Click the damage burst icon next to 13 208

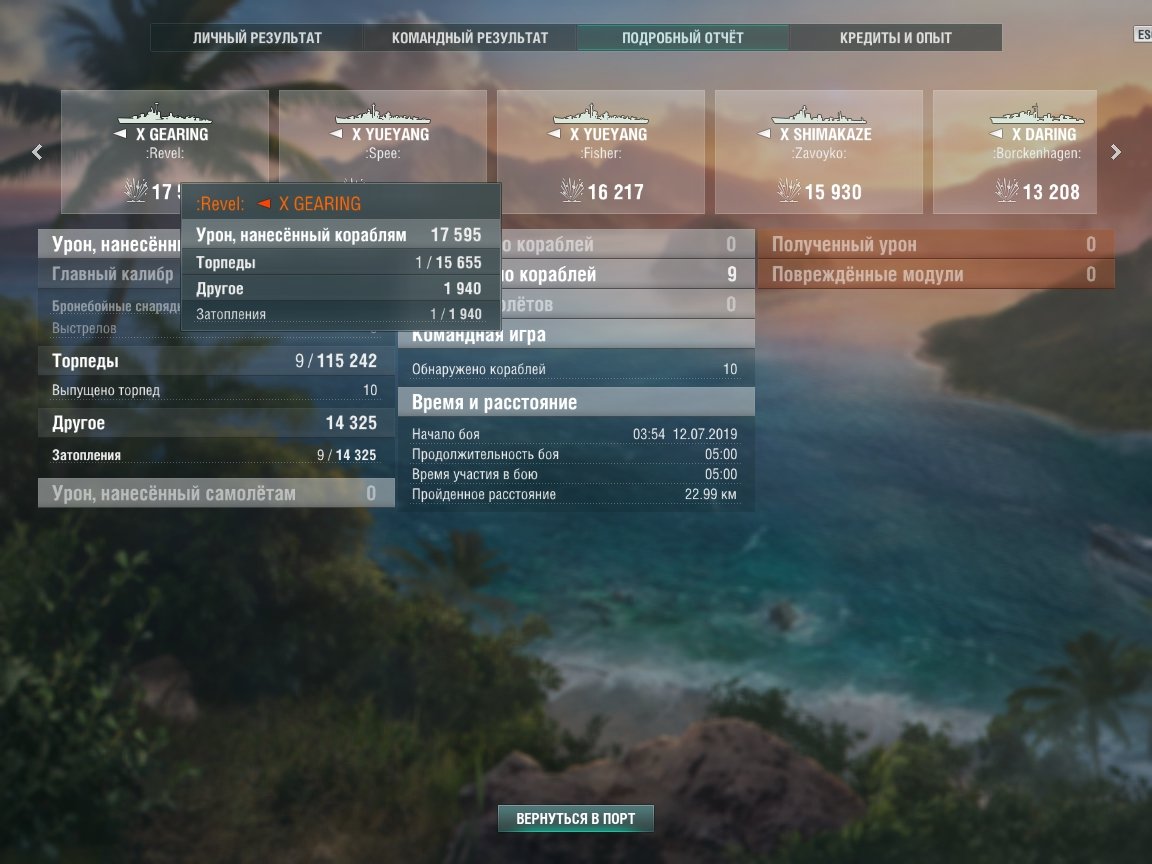(1007, 190)
